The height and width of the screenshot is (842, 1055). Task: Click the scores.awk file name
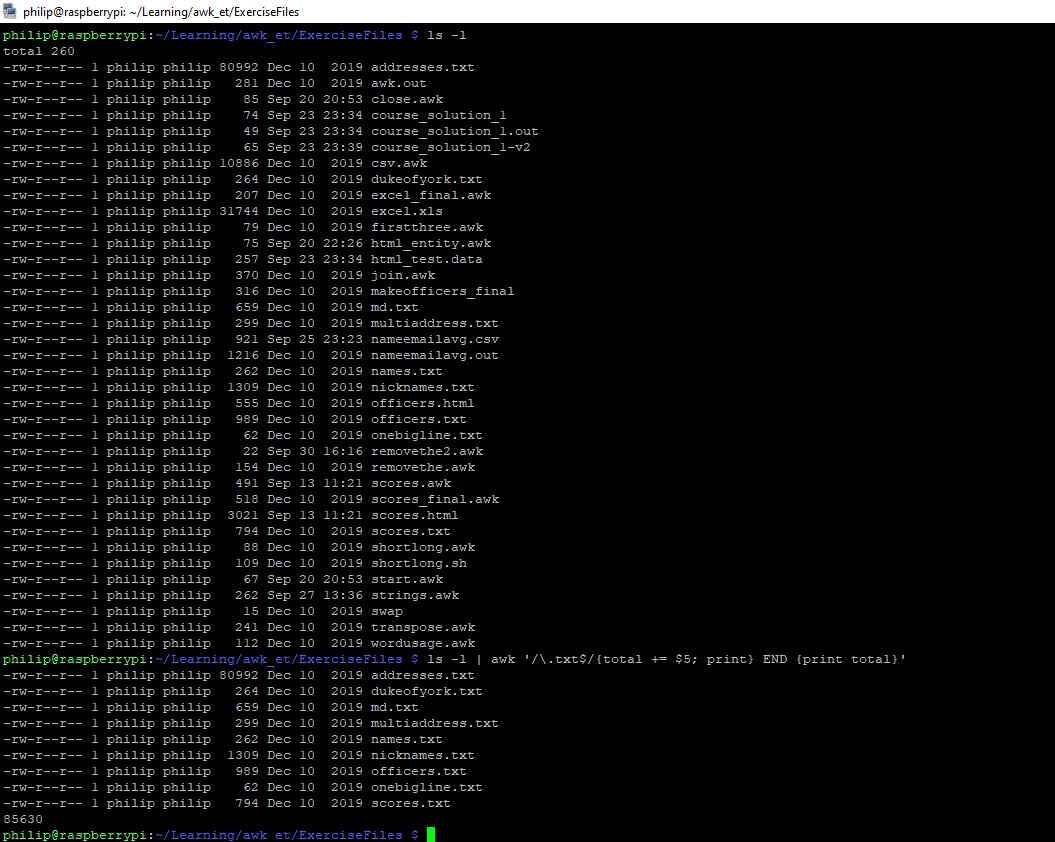pos(410,483)
